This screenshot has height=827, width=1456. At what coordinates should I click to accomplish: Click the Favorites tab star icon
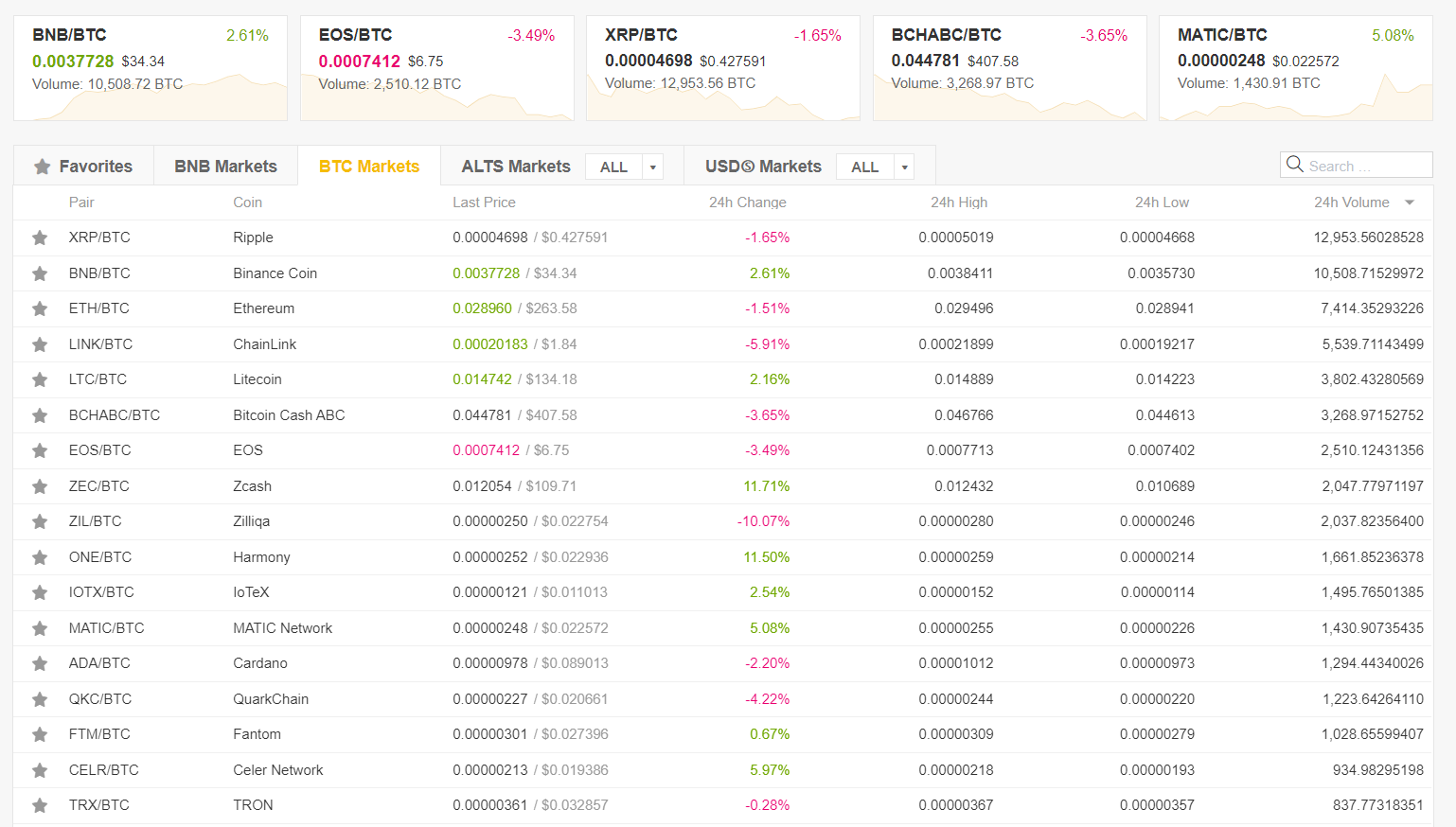[x=42, y=167]
